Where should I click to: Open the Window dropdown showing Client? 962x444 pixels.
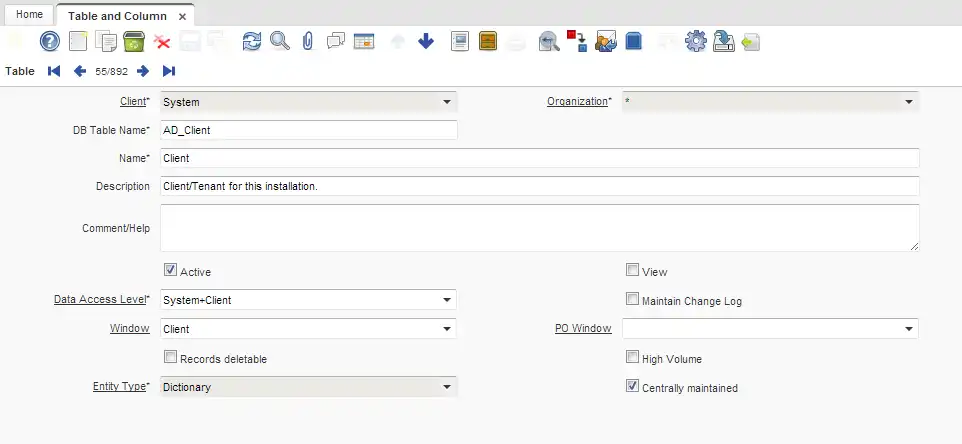[447, 329]
